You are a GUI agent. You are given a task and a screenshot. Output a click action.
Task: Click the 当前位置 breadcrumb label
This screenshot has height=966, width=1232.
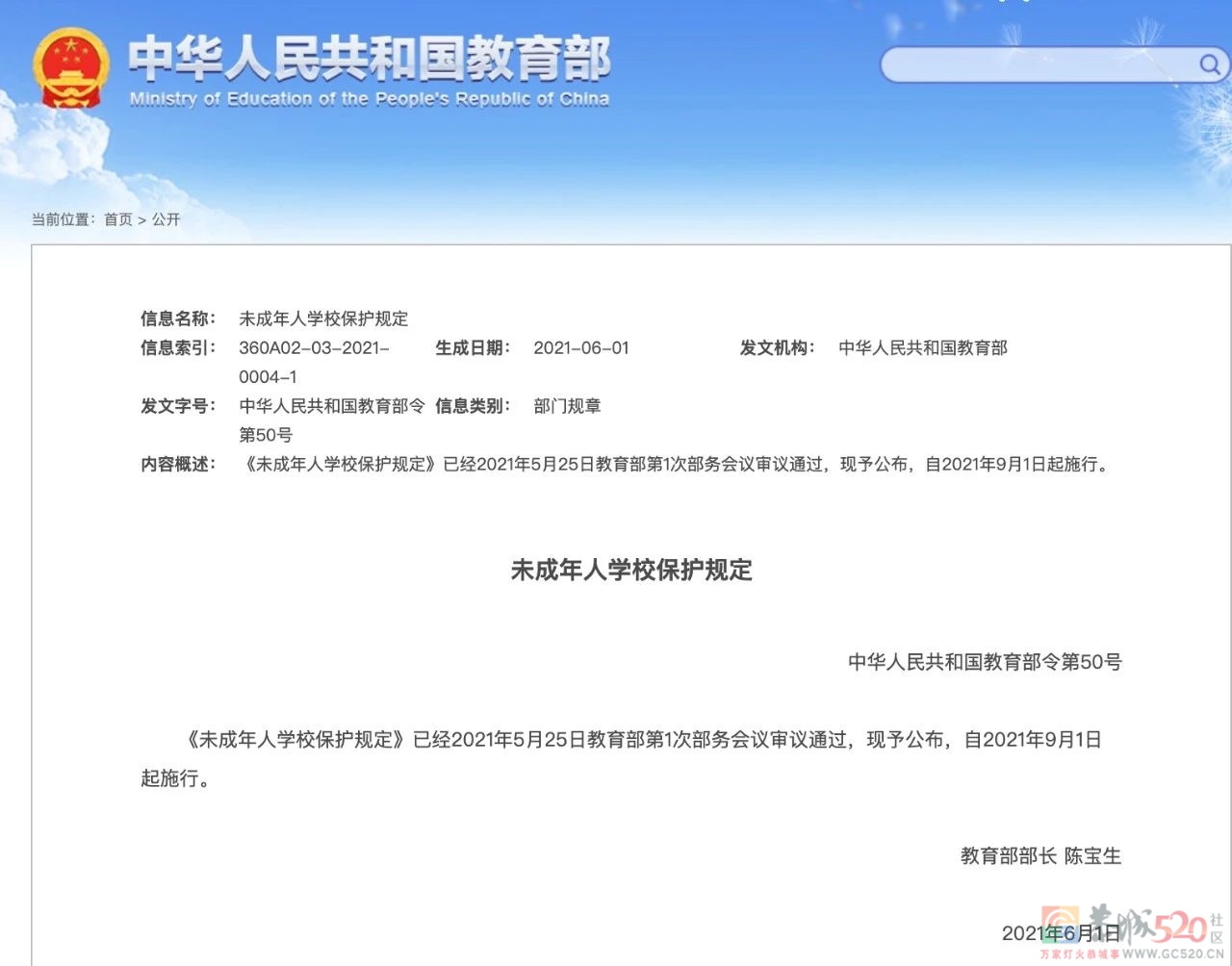(x=62, y=219)
